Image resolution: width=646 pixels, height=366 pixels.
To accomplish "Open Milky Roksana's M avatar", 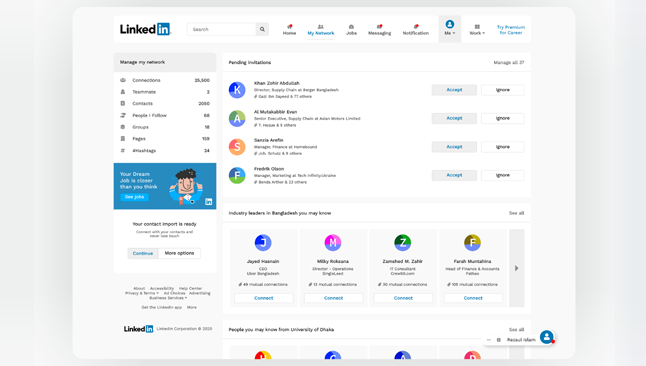I will point(333,242).
